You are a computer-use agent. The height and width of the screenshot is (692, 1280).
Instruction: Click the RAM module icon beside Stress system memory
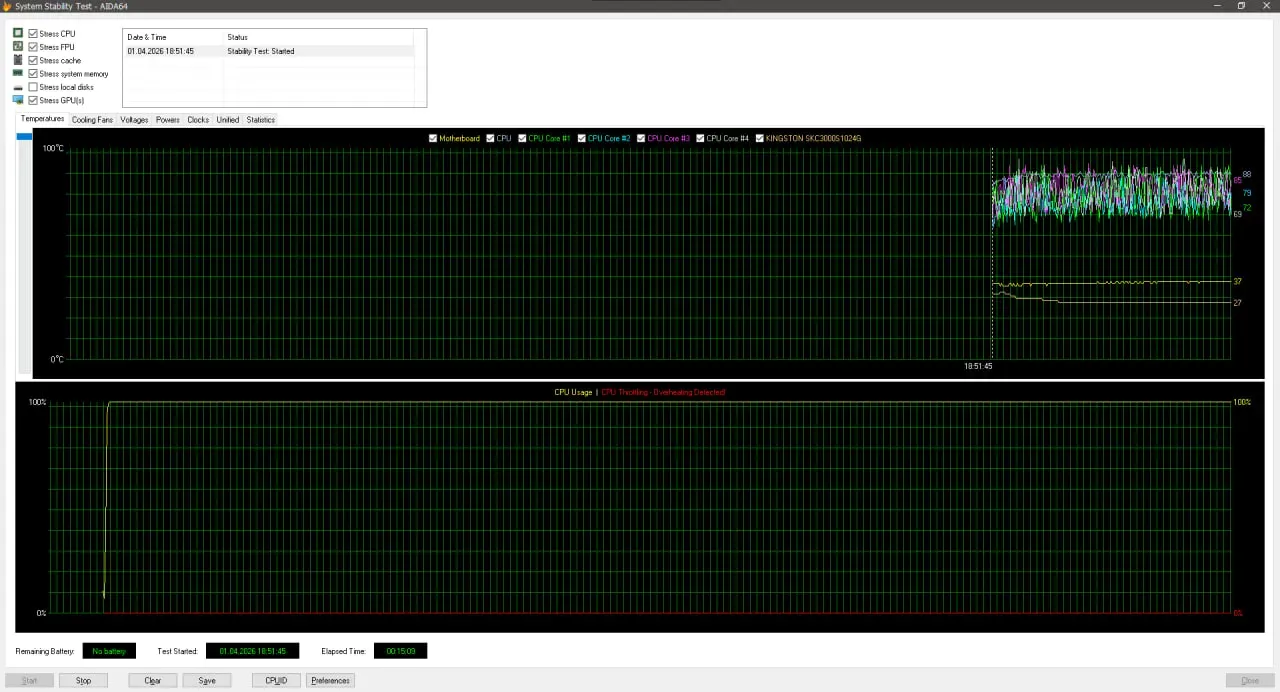coord(18,74)
